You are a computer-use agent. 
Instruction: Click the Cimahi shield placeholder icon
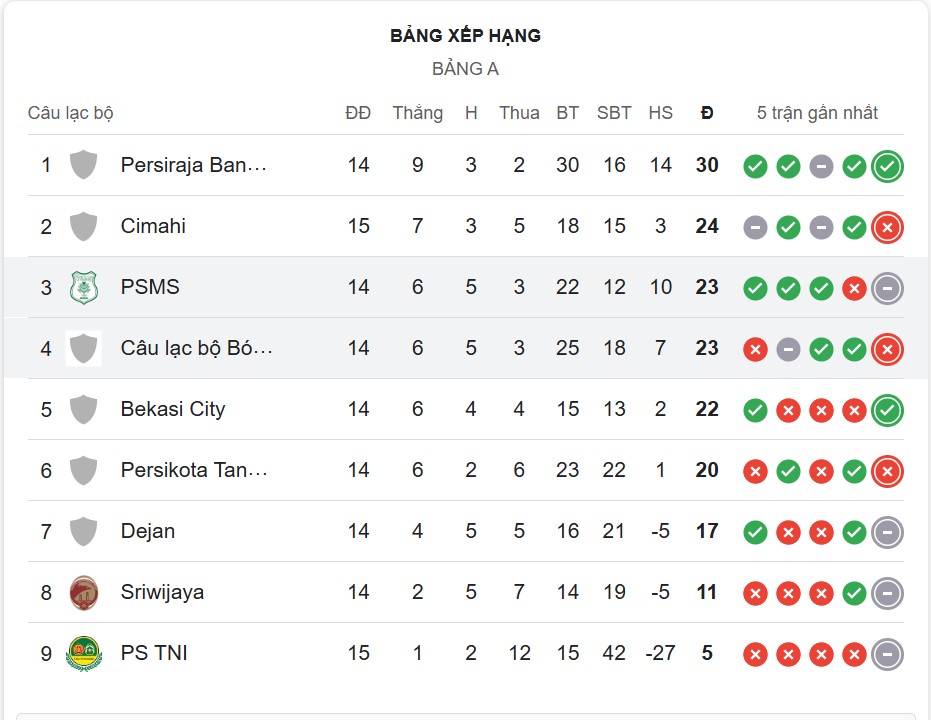[x=85, y=226]
